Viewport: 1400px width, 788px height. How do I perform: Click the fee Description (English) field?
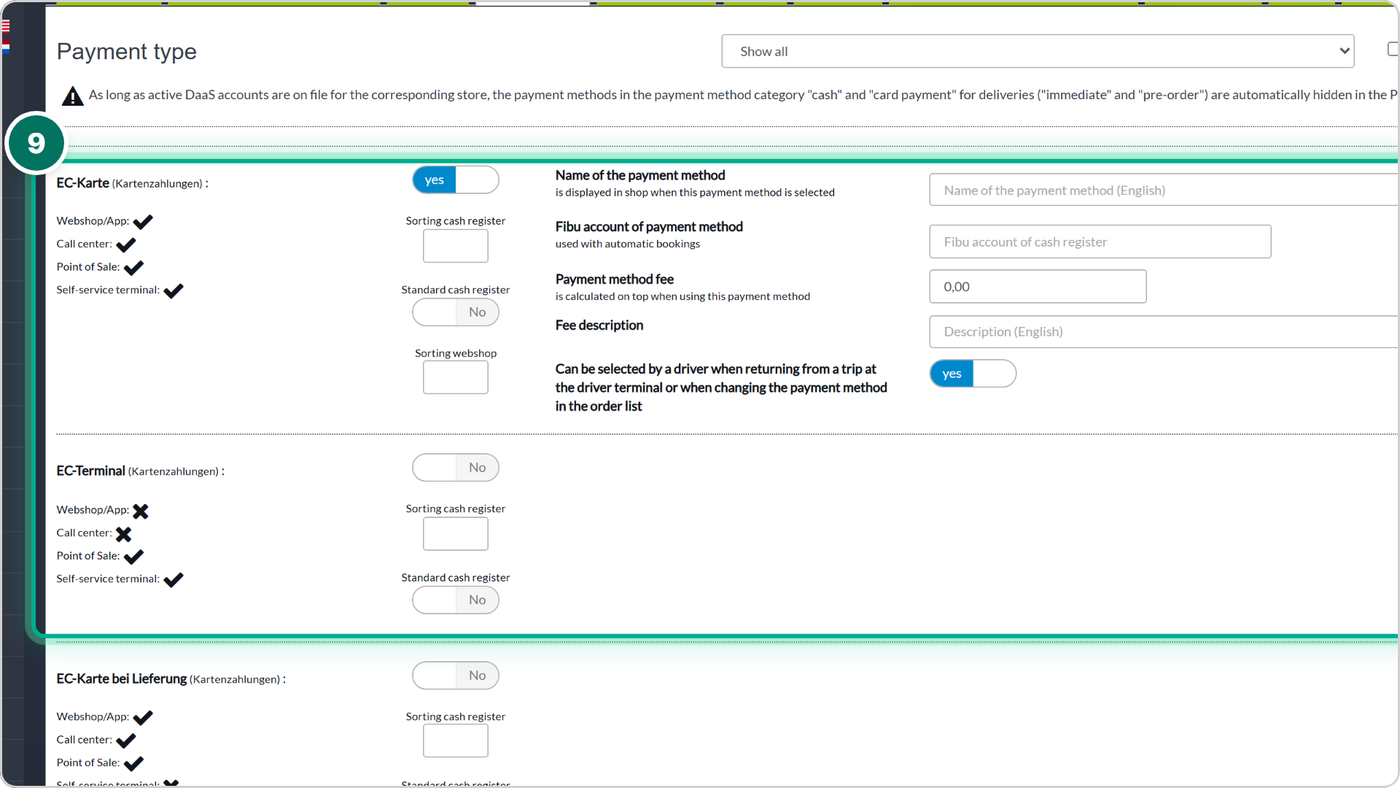[x=1164, y=331]
